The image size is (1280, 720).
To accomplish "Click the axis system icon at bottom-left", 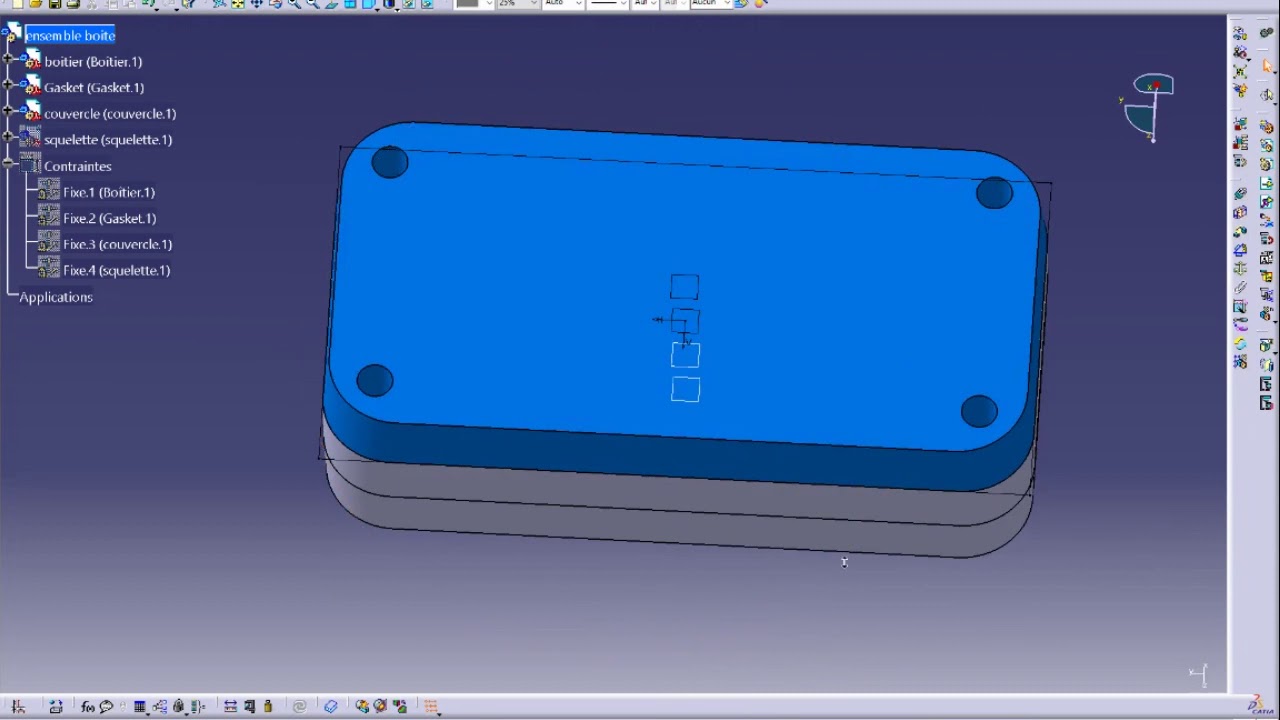I will click(x=18, y=706).
